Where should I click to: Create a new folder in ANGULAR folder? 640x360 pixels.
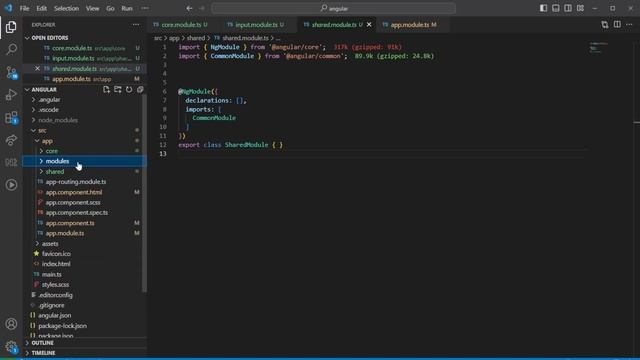coord(118,89)
